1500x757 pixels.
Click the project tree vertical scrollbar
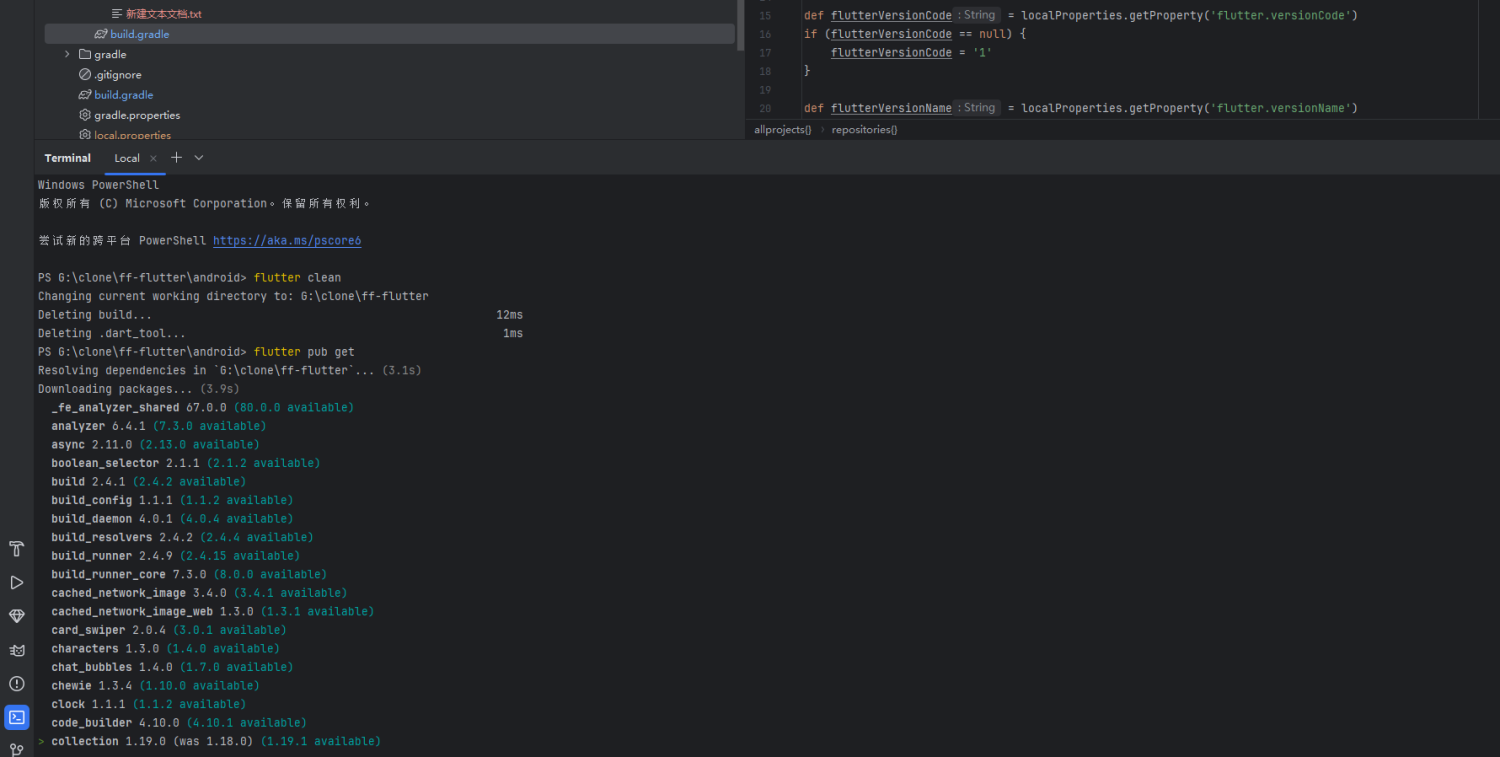tap(740, 25)
